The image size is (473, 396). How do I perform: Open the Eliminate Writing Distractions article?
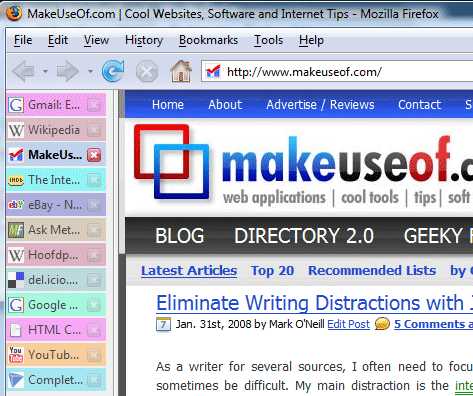tap(314, 303)
